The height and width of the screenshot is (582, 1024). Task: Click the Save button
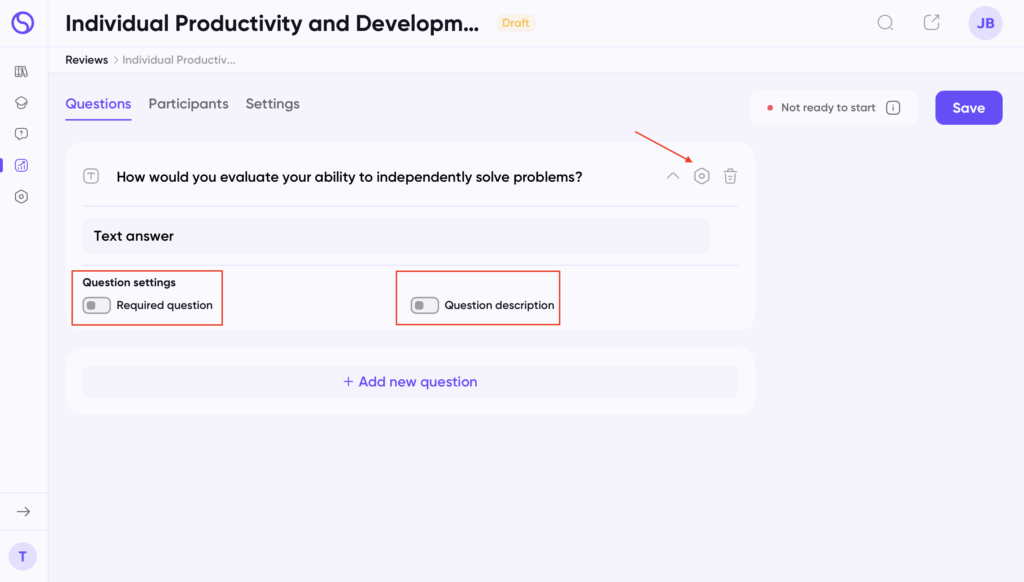tap(968, 108)
